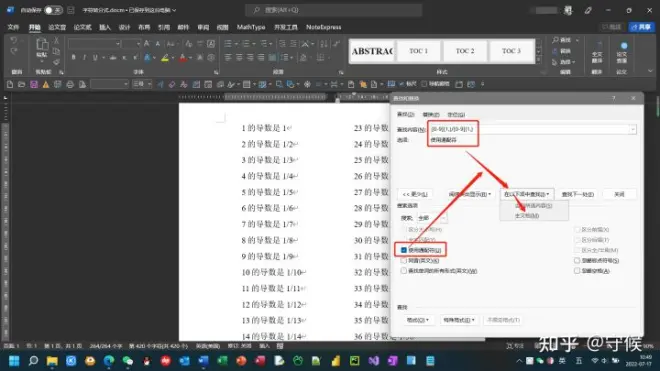This screenshot has width=660, height=371.
Task: Click inside the 查找内容 search text field
Action: click(x=532, y=129)
